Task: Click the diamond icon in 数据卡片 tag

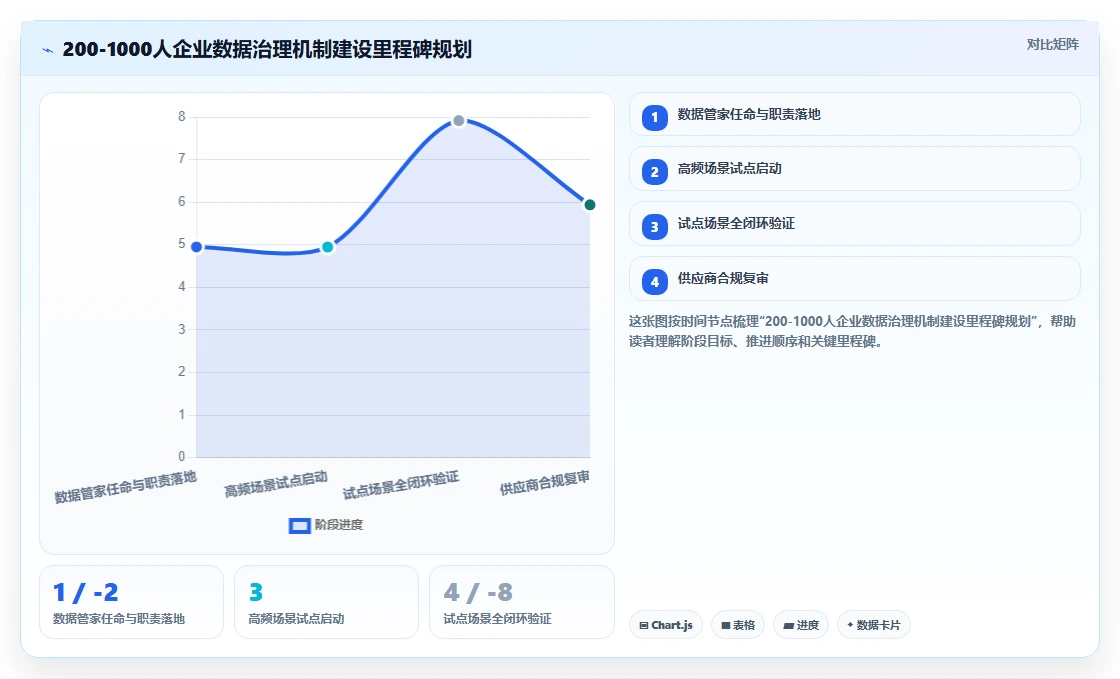Action: [x=850, y=625]
